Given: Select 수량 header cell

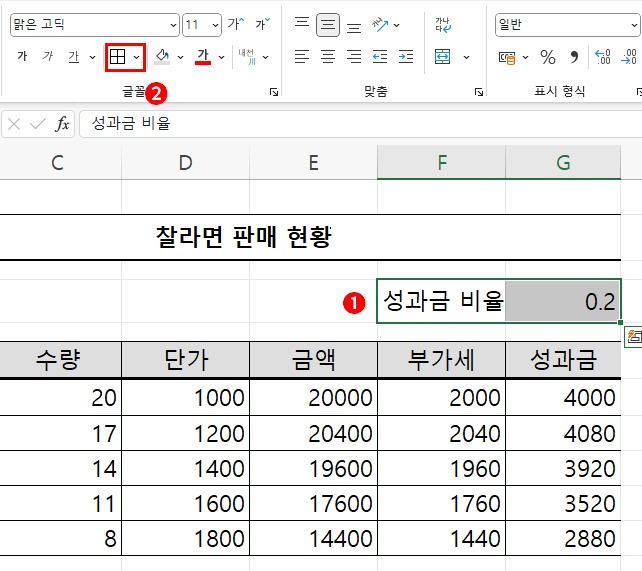Looking at the screenshot, I should [x=60, y=360].
